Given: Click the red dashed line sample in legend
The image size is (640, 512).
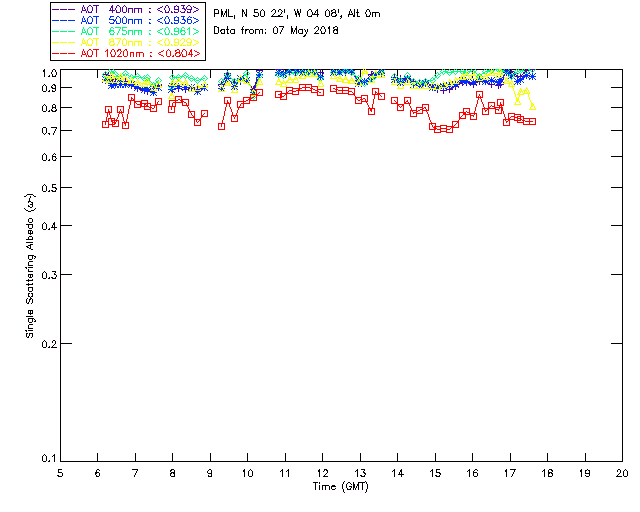Looking at the screenshot, I should click(64, 53).
